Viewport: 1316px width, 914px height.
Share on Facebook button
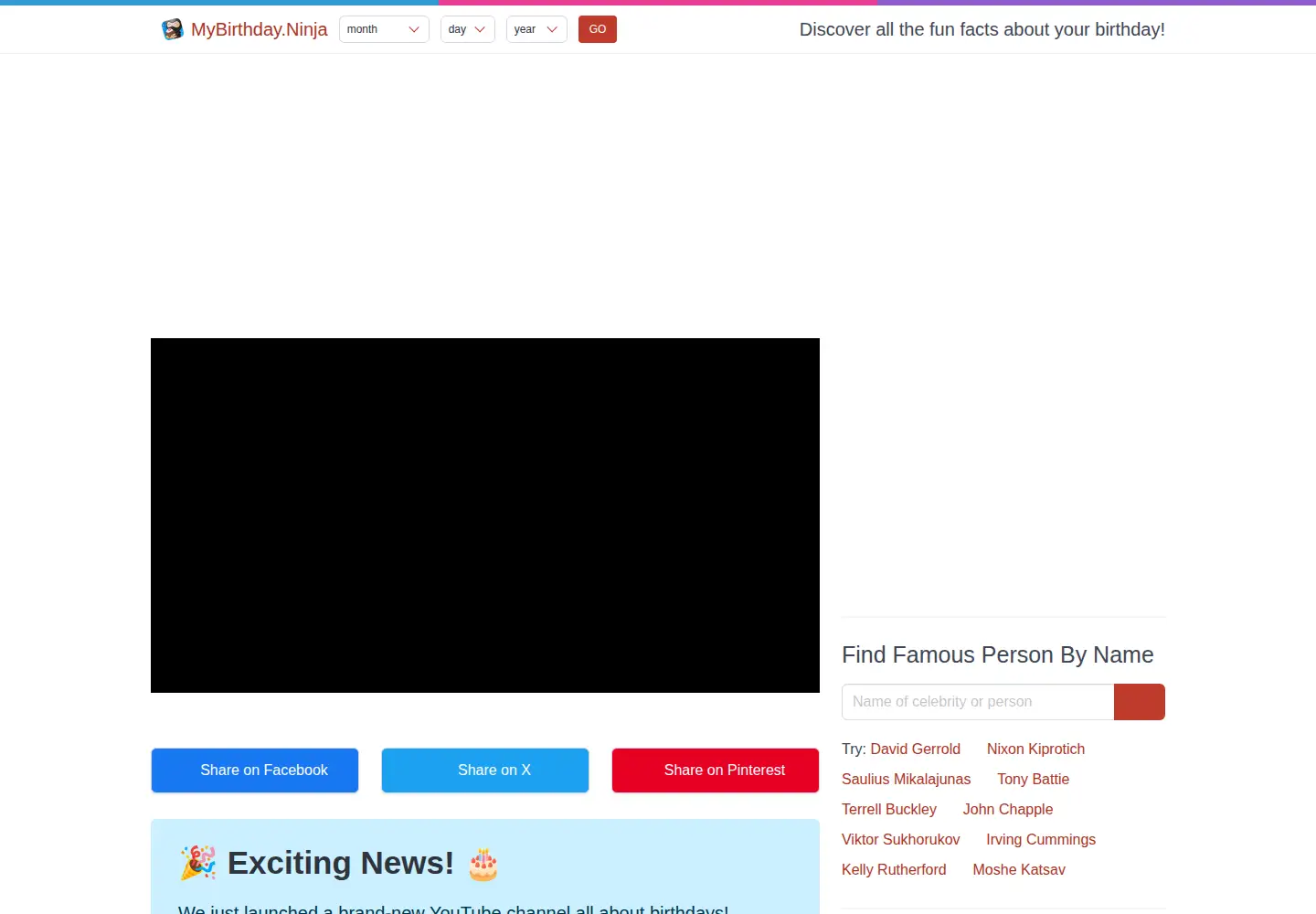tap(255, 771)
